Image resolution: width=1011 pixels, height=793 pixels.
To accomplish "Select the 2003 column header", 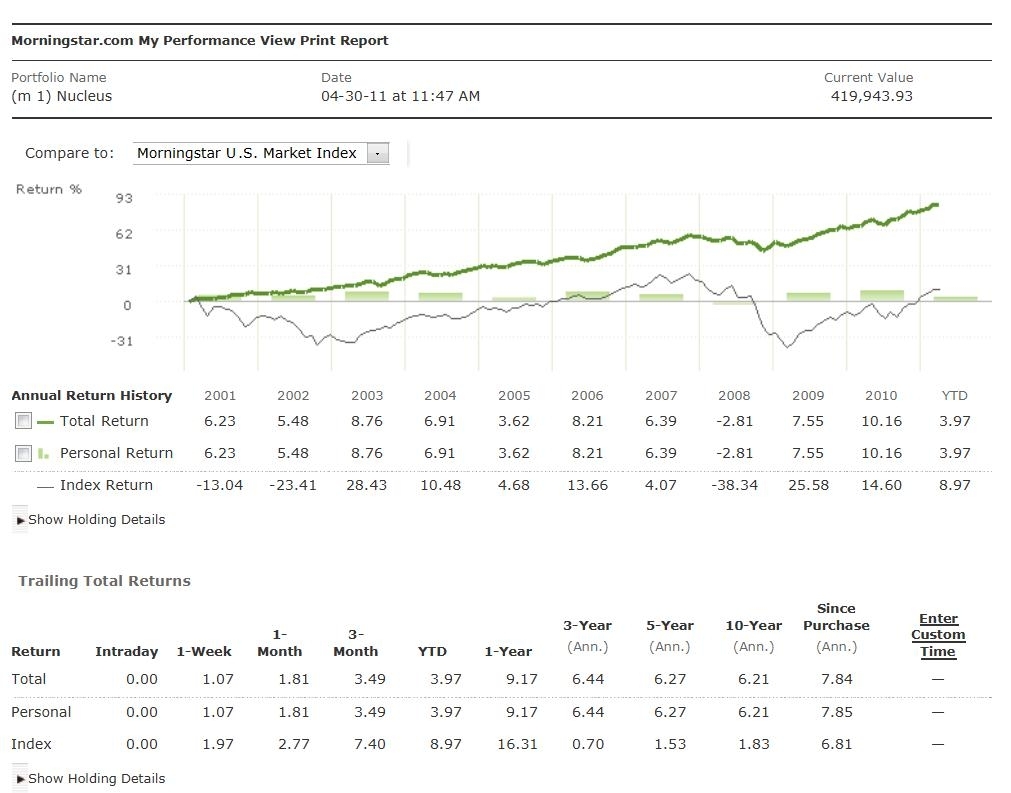I will (367, 396).
